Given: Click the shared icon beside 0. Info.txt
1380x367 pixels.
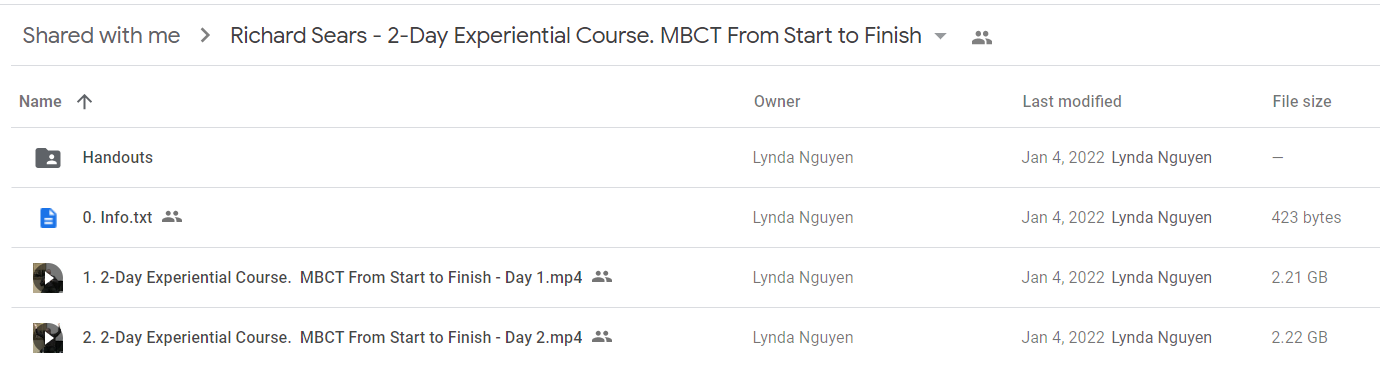Looking at the screenshot, I should pos(172,216).
